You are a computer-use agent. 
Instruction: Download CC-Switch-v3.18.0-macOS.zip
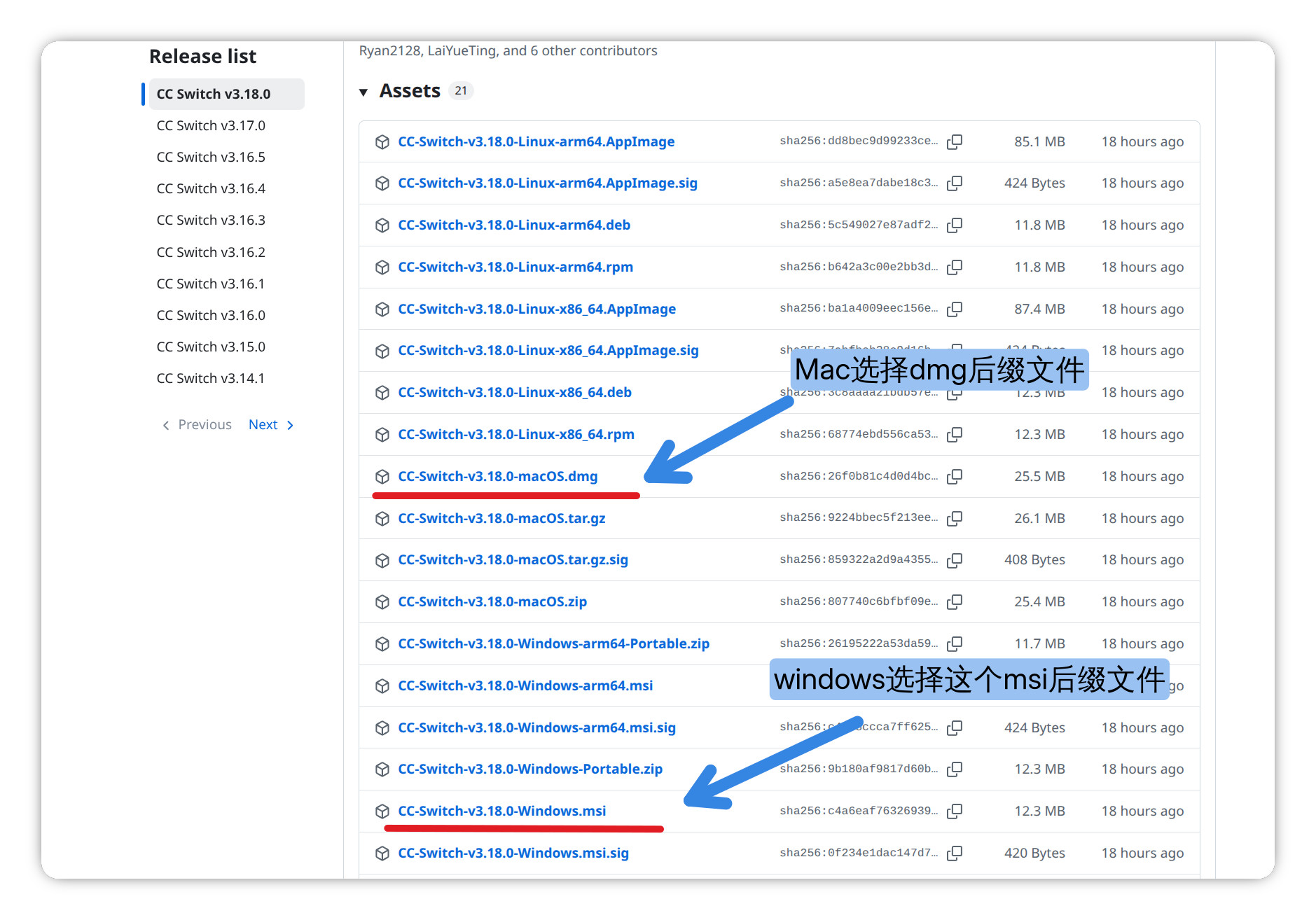pyautogui.click(x=492, y=601)
